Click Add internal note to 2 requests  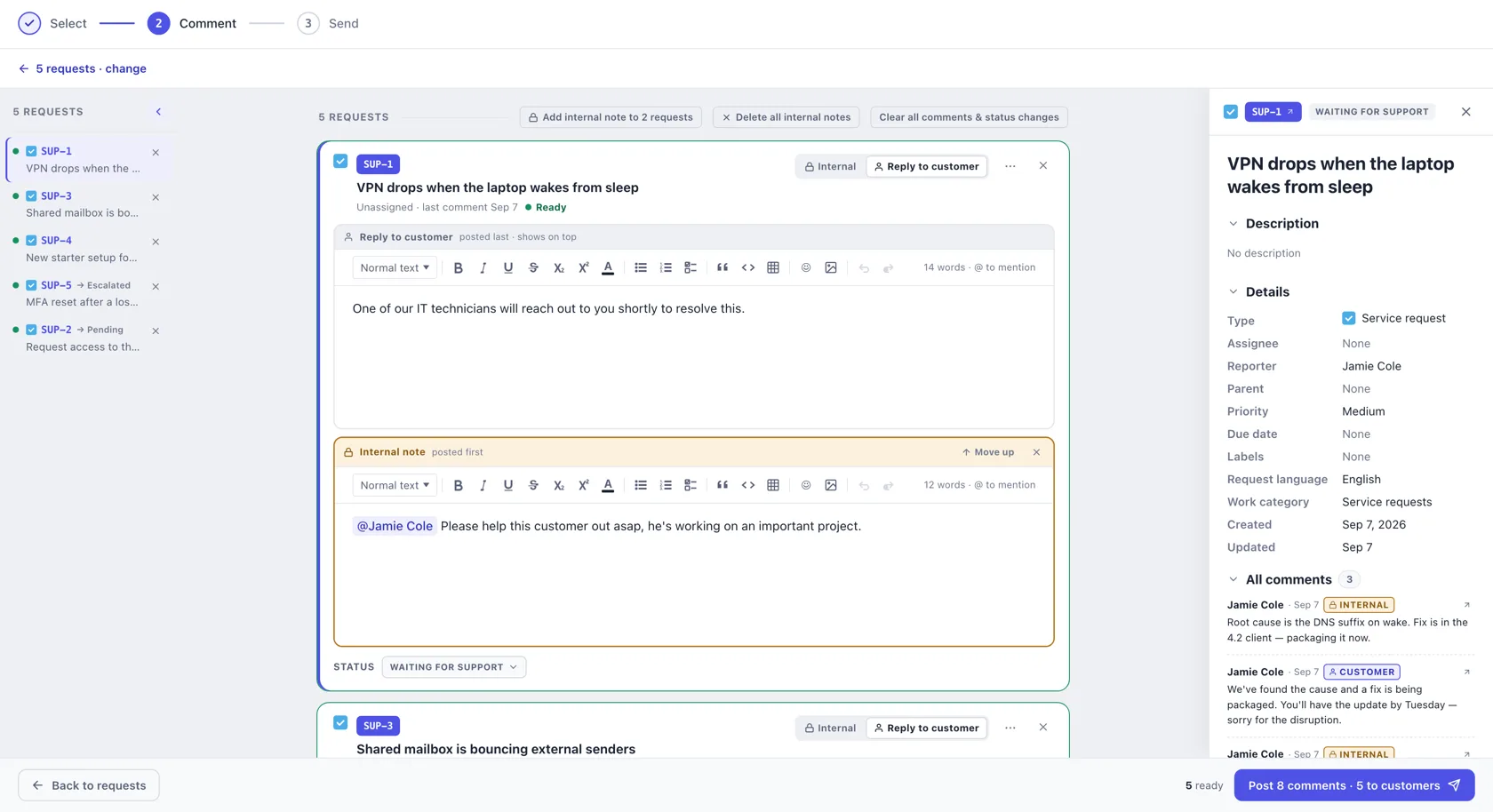click(x=611, y=117)
